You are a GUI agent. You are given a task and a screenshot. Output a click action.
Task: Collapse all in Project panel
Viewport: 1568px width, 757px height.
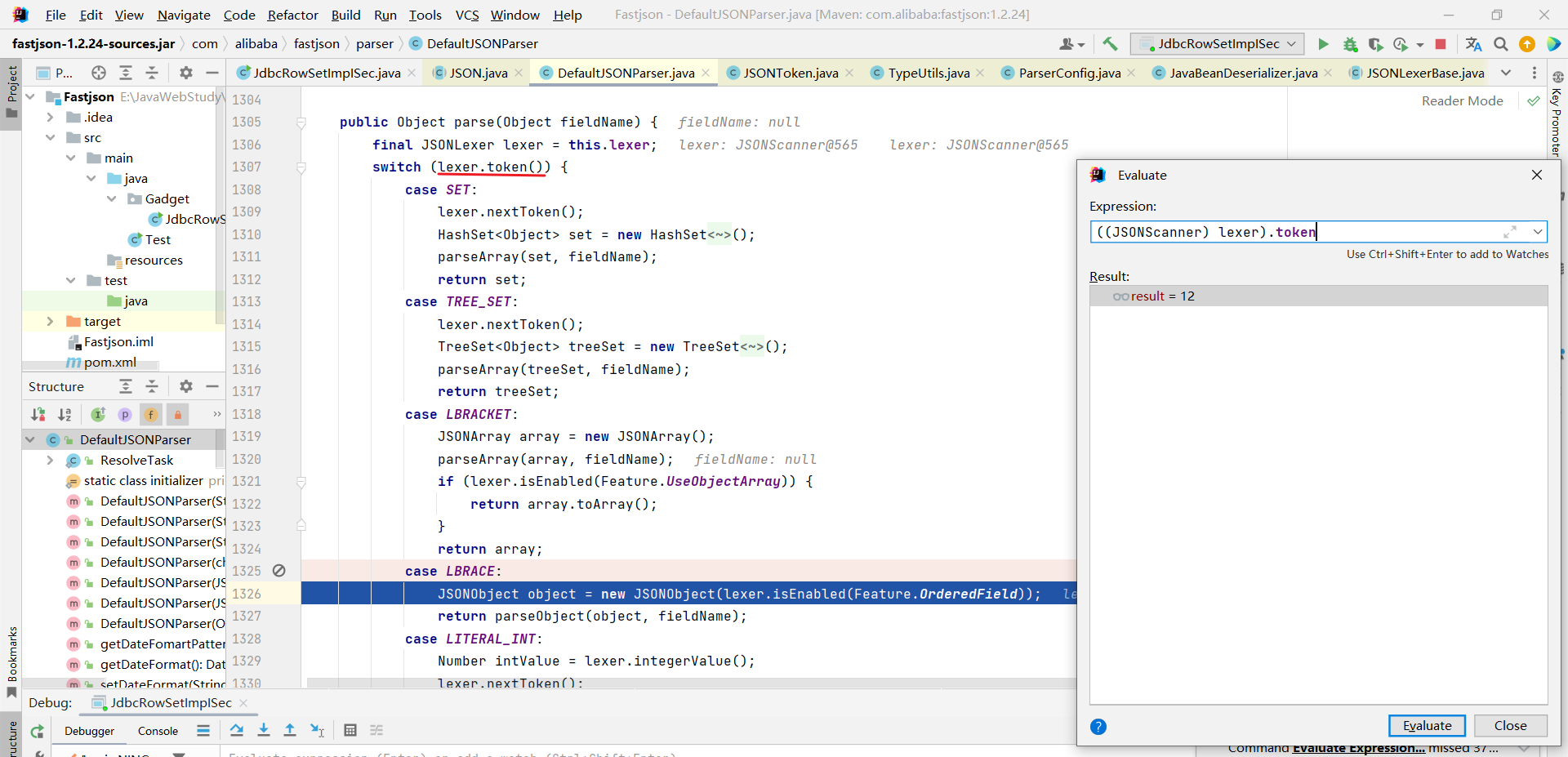click(x=152, y=73)
